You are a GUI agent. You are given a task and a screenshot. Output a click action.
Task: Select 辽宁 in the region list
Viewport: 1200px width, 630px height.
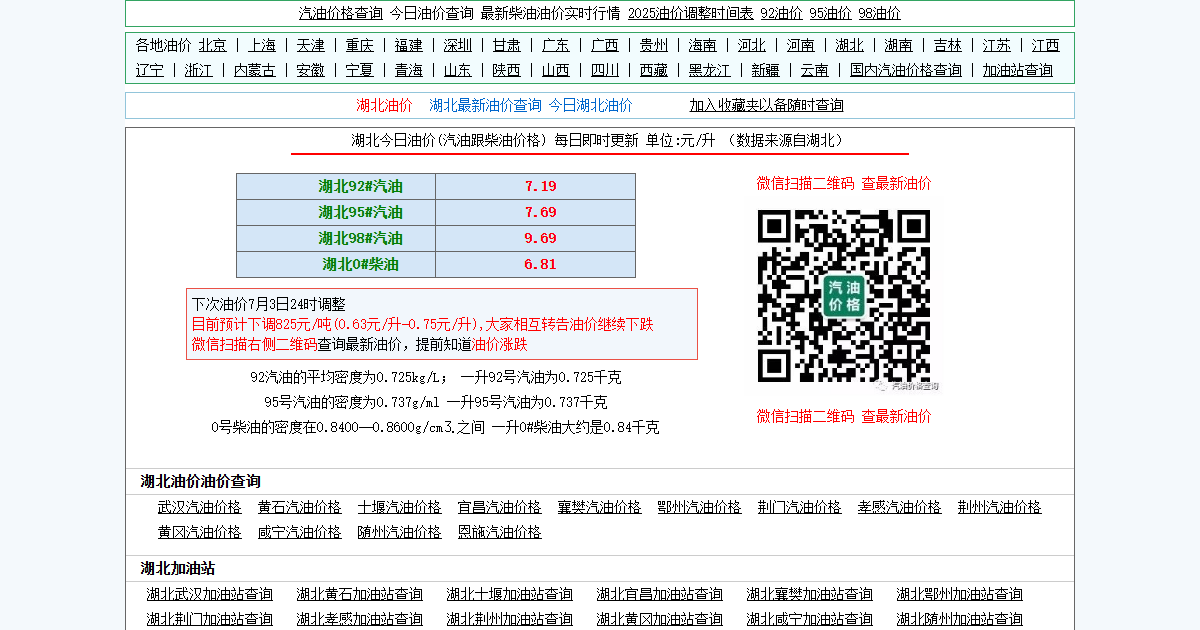tap(150, 70)
